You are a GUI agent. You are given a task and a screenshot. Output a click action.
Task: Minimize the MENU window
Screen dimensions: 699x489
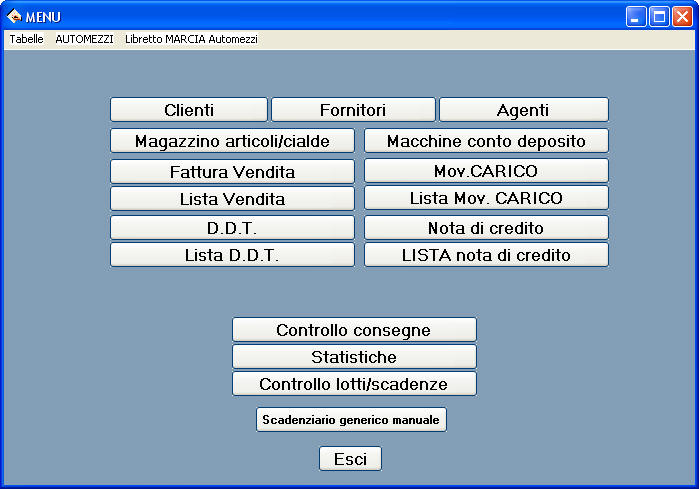tap(636, 17)
